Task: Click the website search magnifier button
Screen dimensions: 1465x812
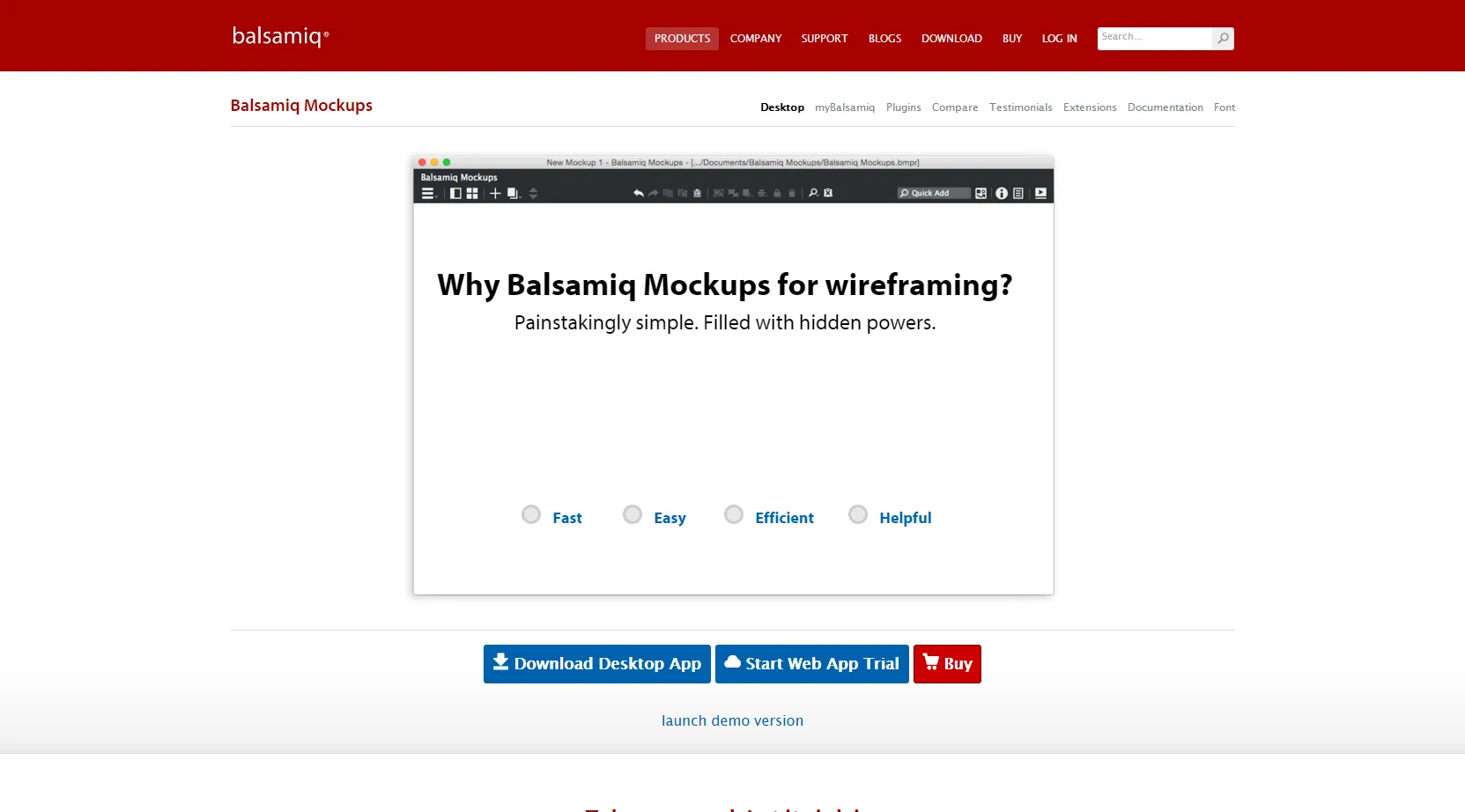Action: [1223, 39]
